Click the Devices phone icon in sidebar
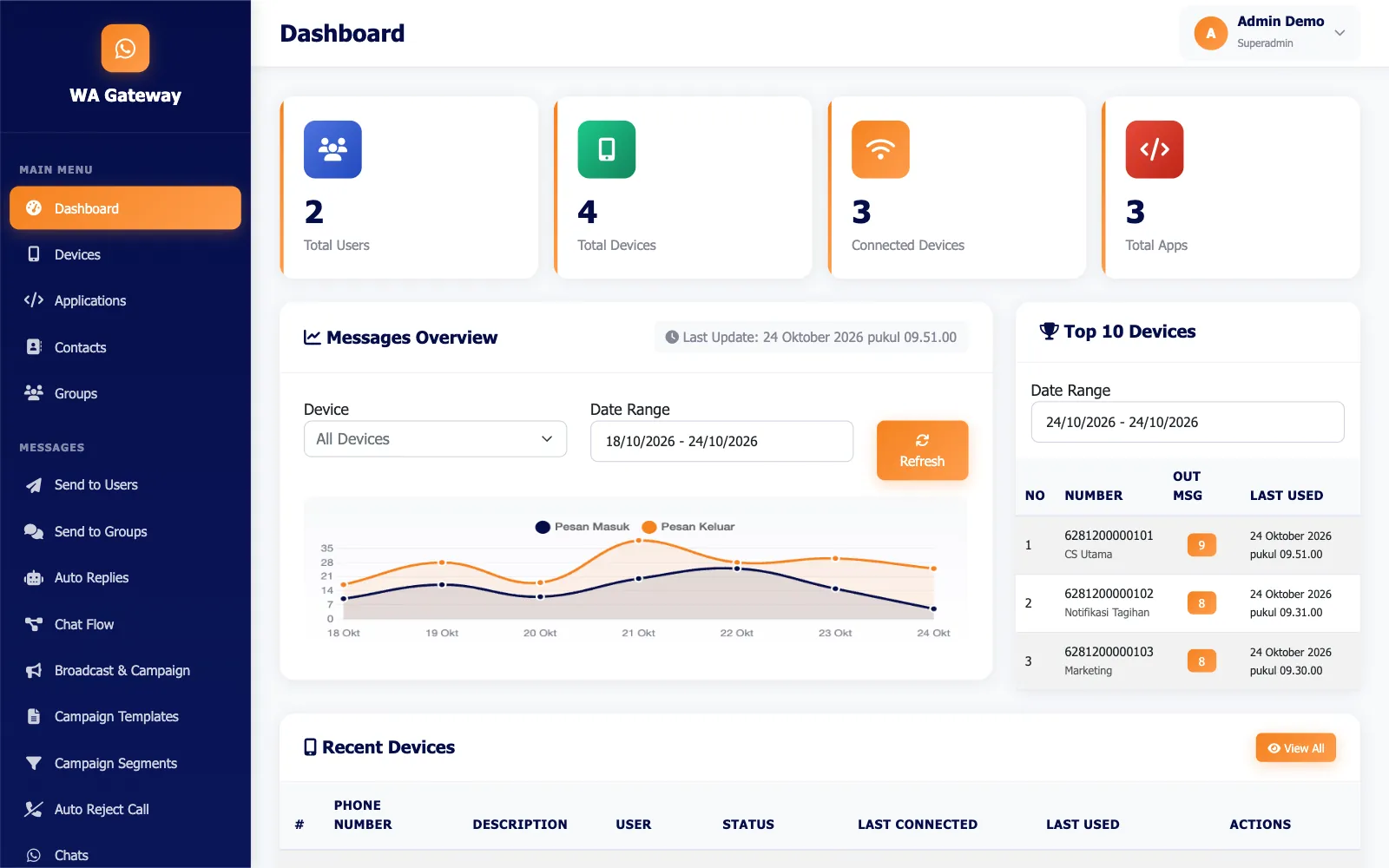This screenshot has height=868, width=1389. [x=34, y=254]
